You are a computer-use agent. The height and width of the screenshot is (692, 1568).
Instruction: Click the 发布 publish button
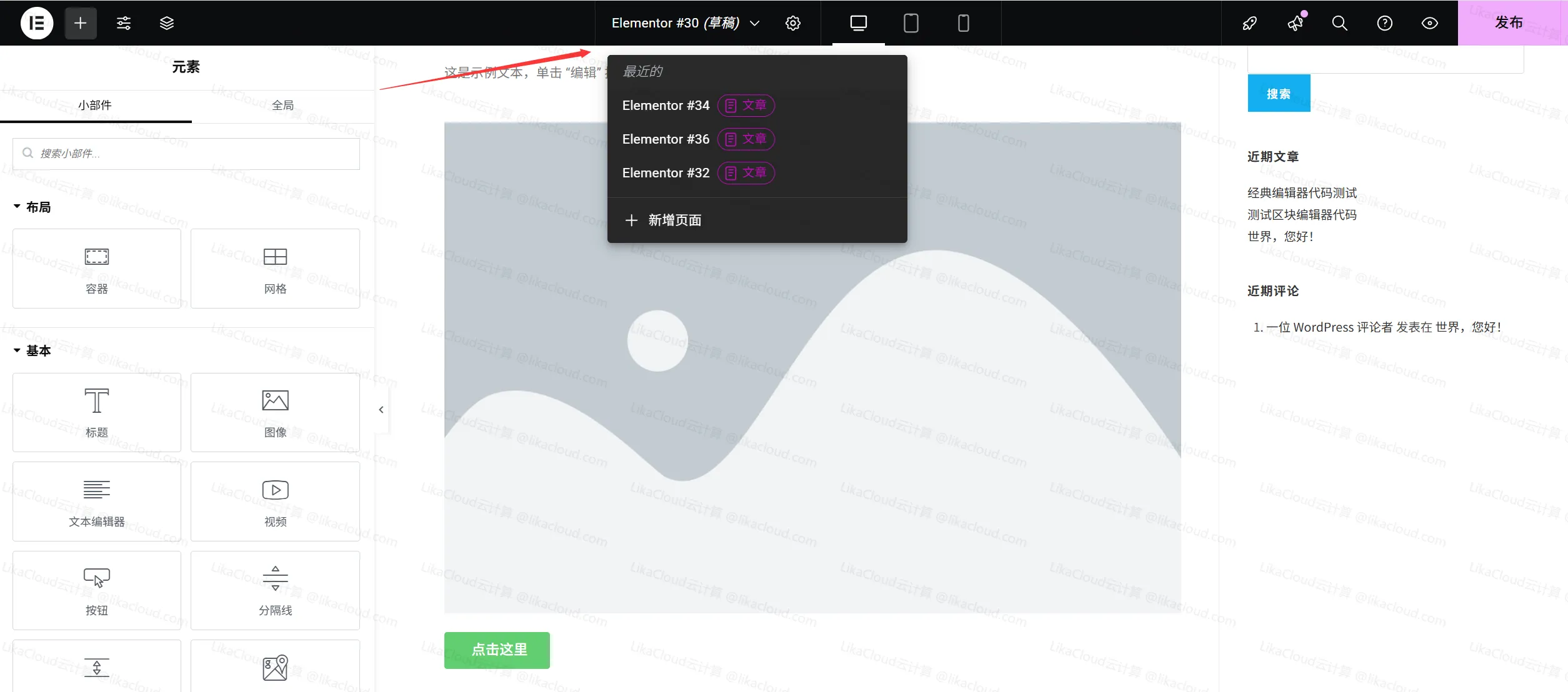1511,22
